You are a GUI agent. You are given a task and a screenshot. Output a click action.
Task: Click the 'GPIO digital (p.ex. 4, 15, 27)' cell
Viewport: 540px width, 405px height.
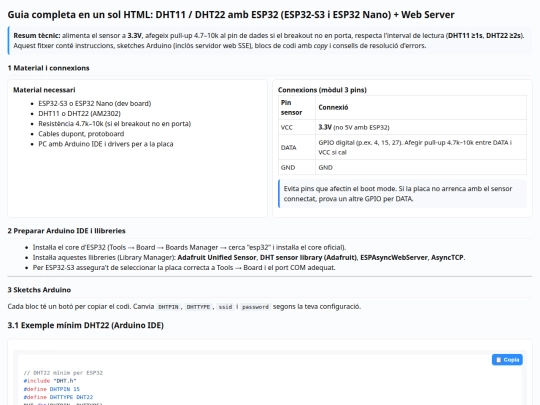[421, 147]
